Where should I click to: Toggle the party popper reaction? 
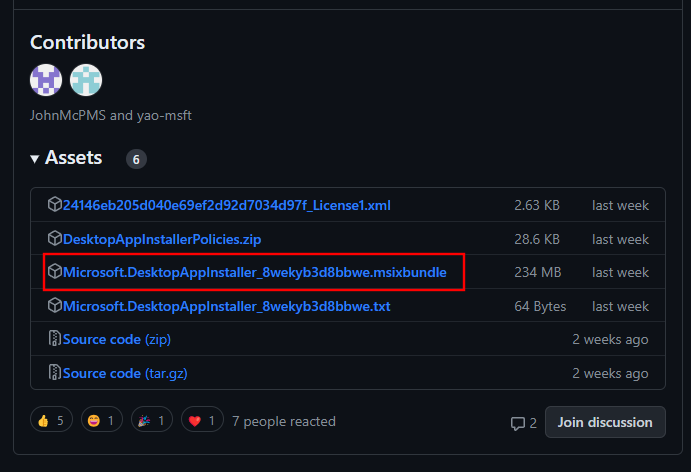click(152, 422)
